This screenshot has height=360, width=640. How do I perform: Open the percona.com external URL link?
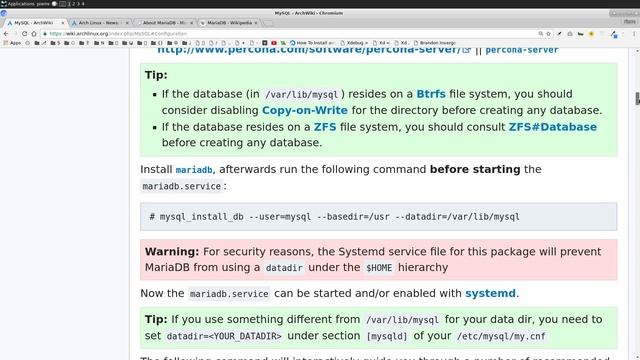click(313, 50)
